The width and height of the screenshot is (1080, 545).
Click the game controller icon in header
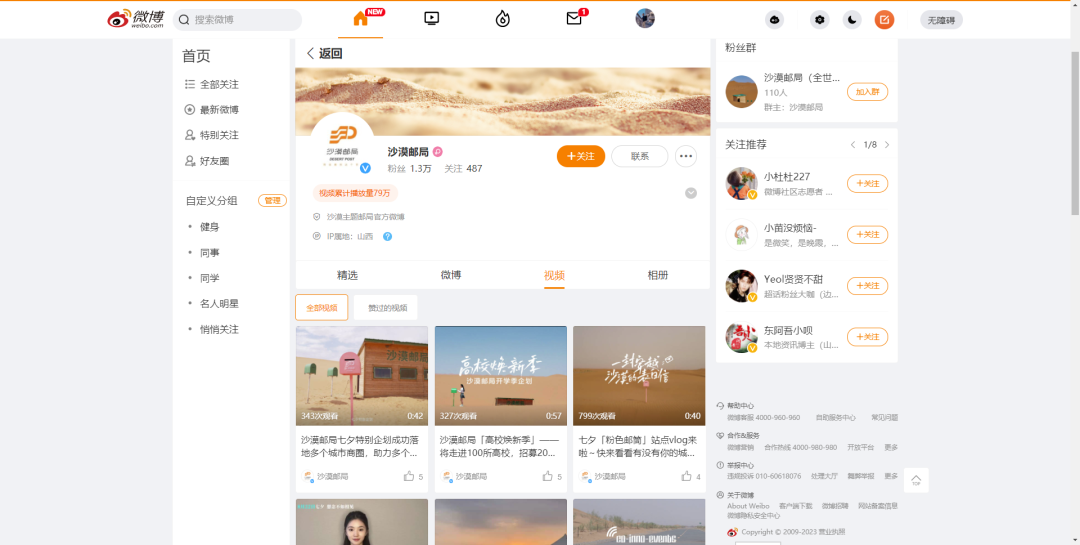click(x=775, y=20)
